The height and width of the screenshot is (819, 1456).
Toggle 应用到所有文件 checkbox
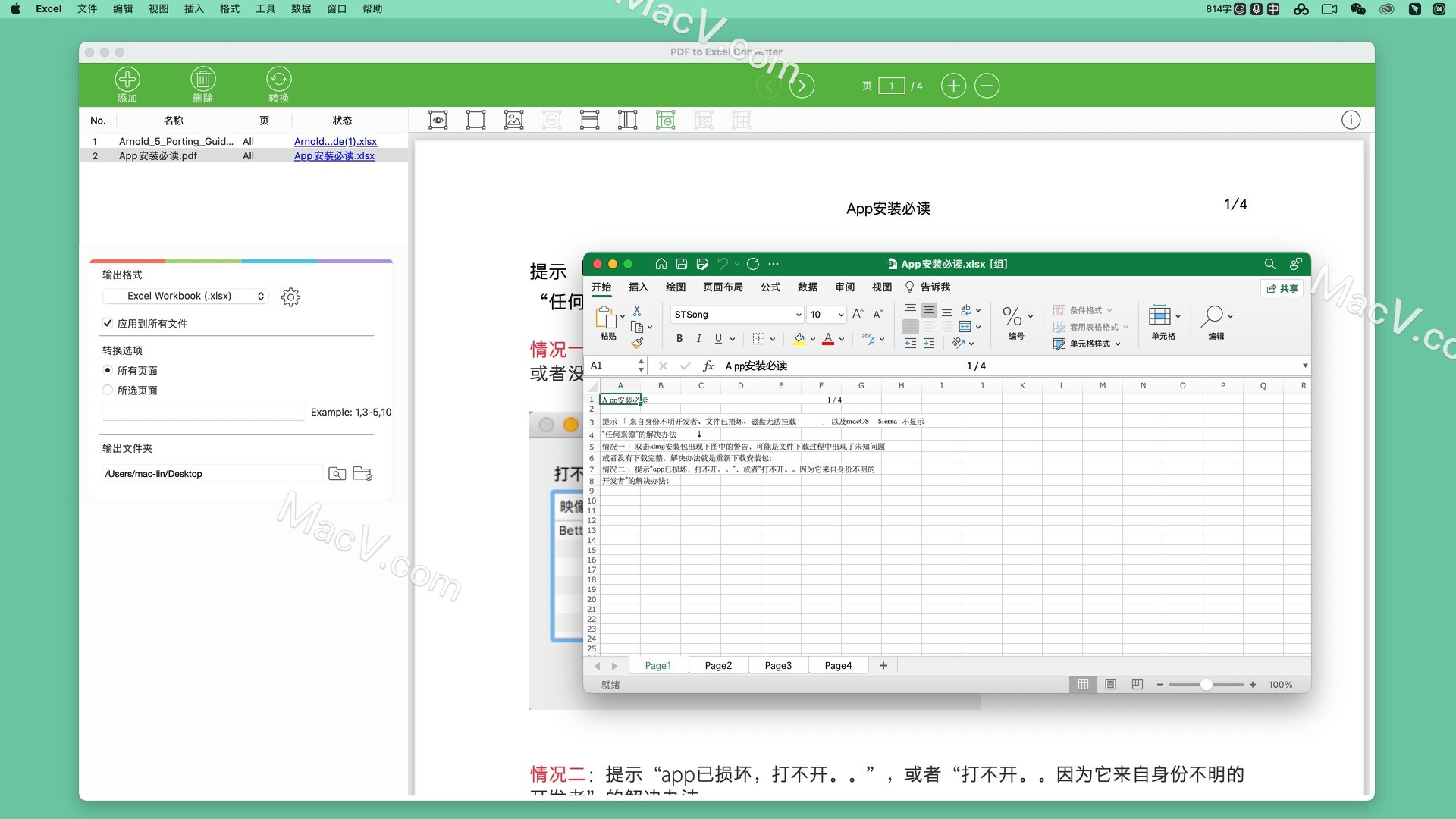(108, 323)
